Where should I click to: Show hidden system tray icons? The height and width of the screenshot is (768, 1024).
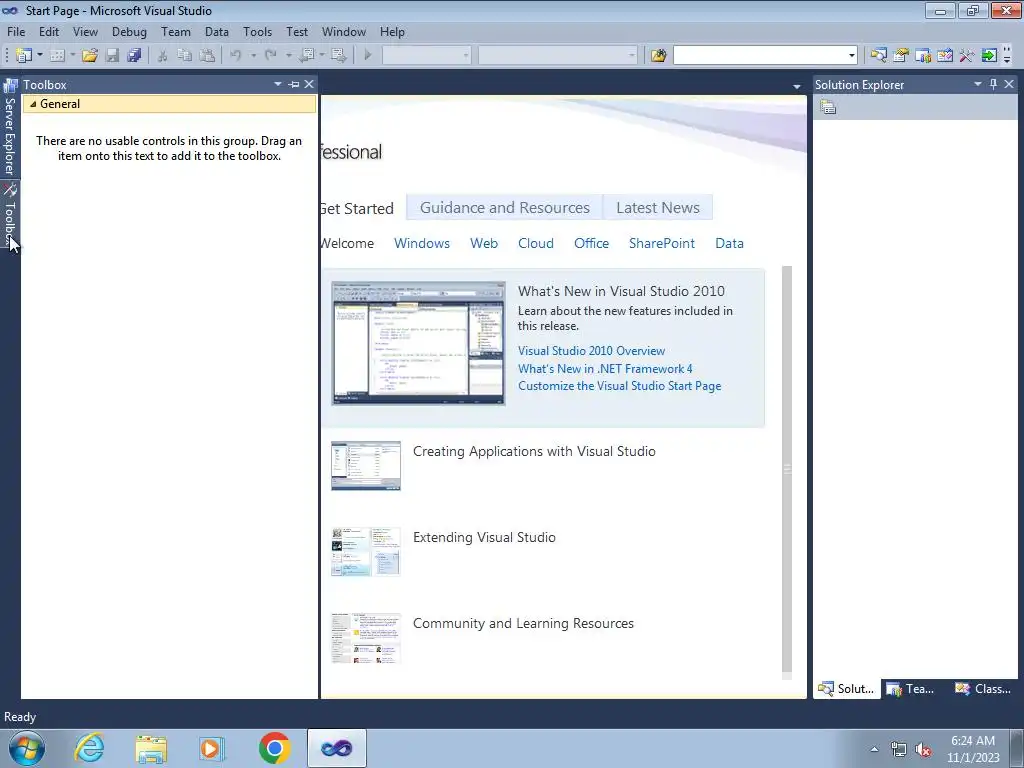click(x=874, y=749)
